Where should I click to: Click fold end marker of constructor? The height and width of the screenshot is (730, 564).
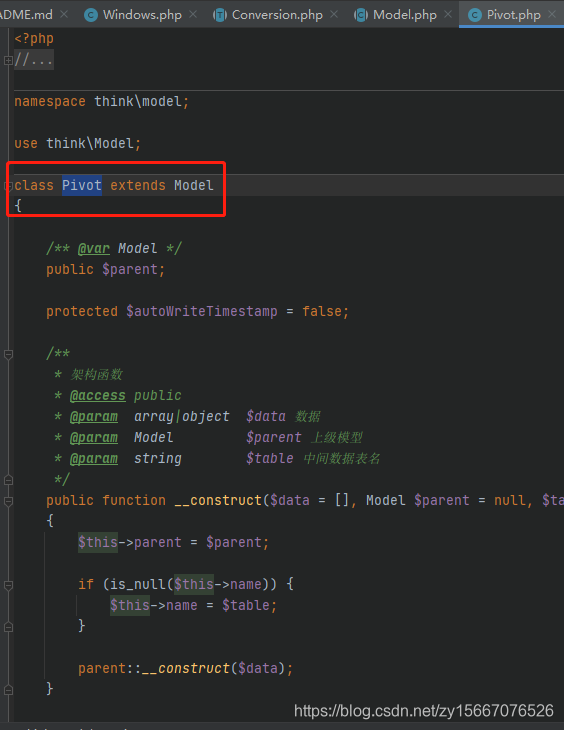[8, 689]
